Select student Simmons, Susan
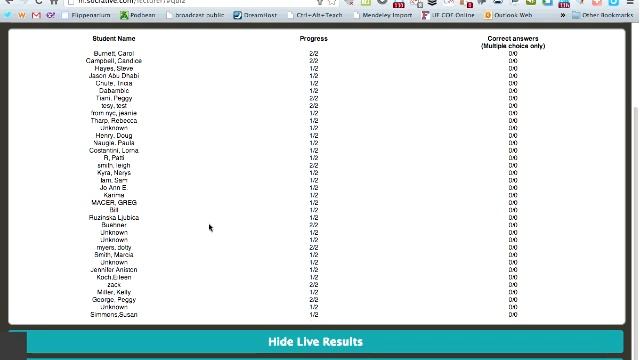The width and height of the screenshot is (640, 360). tap(114, 315)
